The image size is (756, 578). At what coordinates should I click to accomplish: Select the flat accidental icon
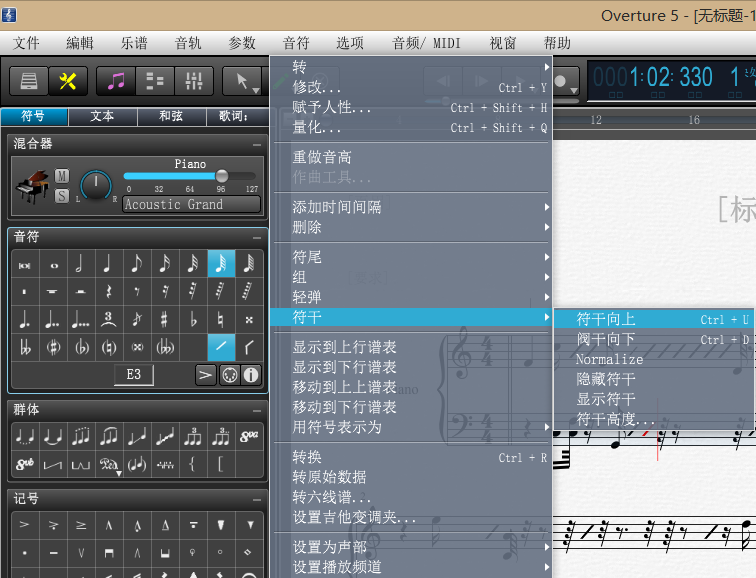click(x=193, y=320)
